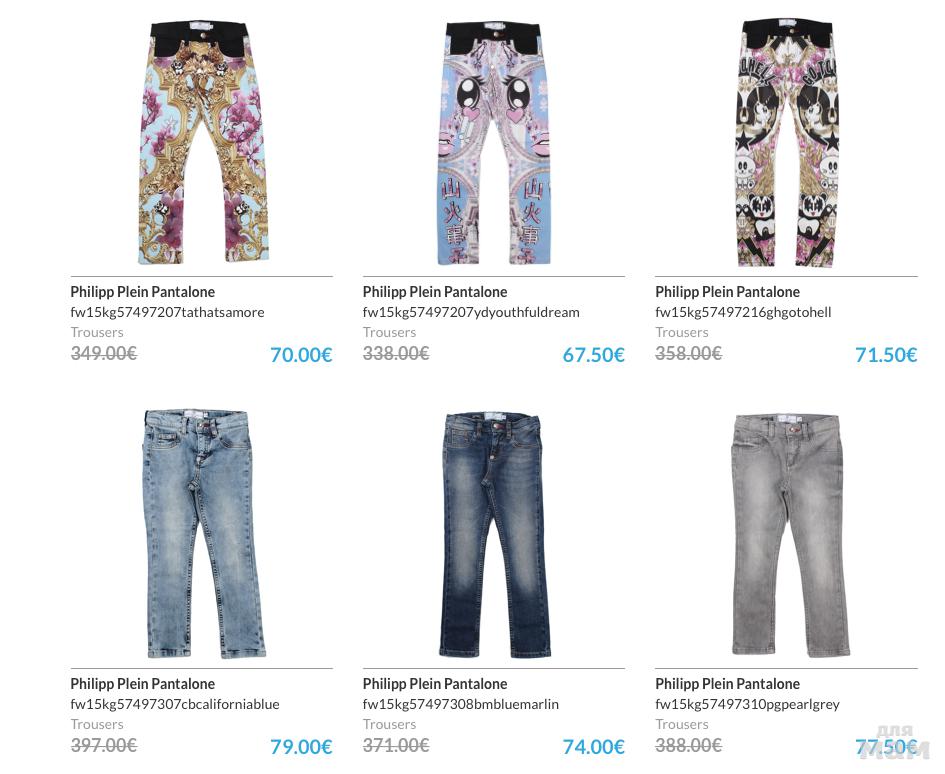
Task: Click the 71.50€ sale price
Action: [886, 354]
